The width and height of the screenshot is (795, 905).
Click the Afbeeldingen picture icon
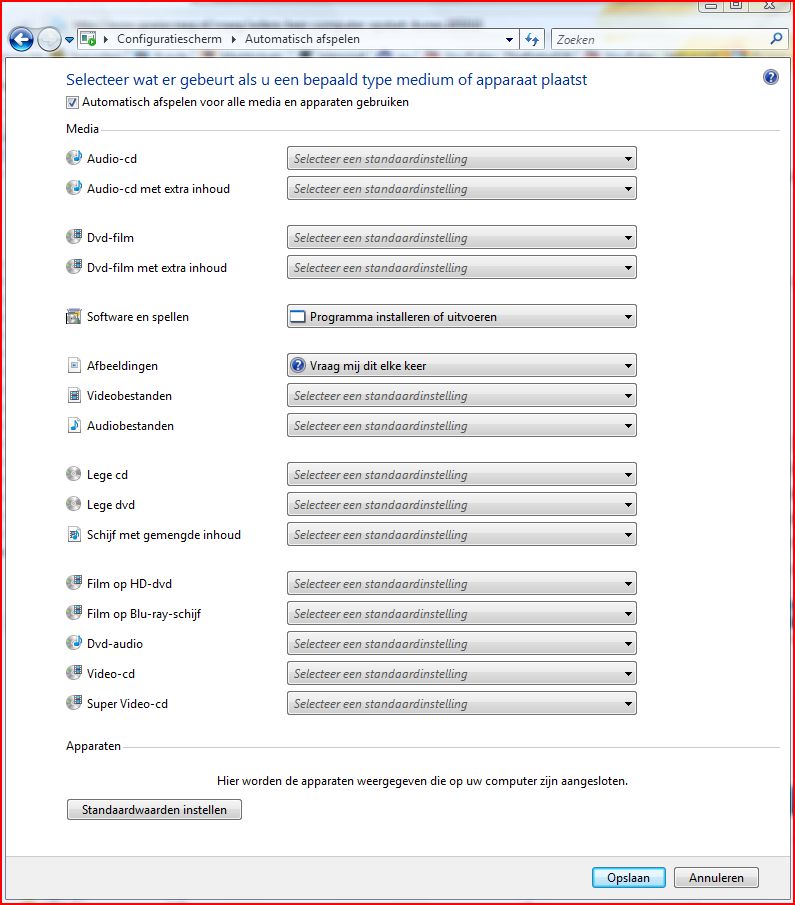[73, 365]
